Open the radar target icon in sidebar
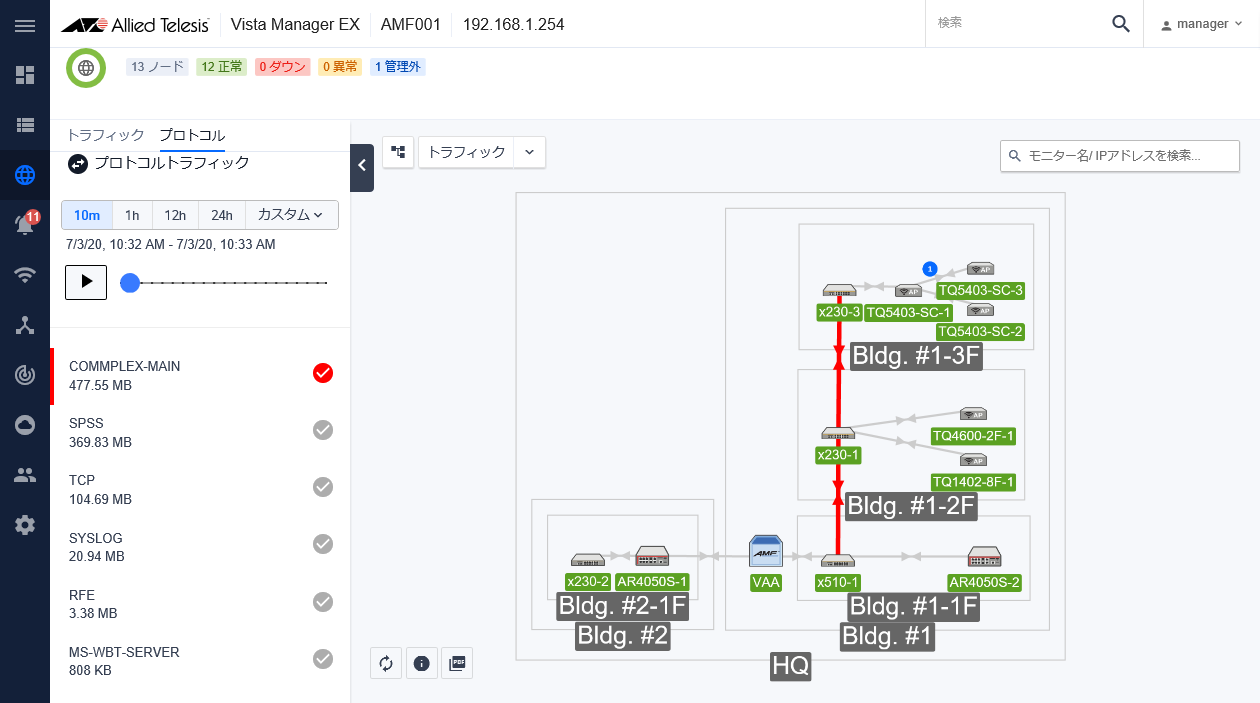Image resolution: width=1260 pixels, height=703 pixels. click(25, 375)
